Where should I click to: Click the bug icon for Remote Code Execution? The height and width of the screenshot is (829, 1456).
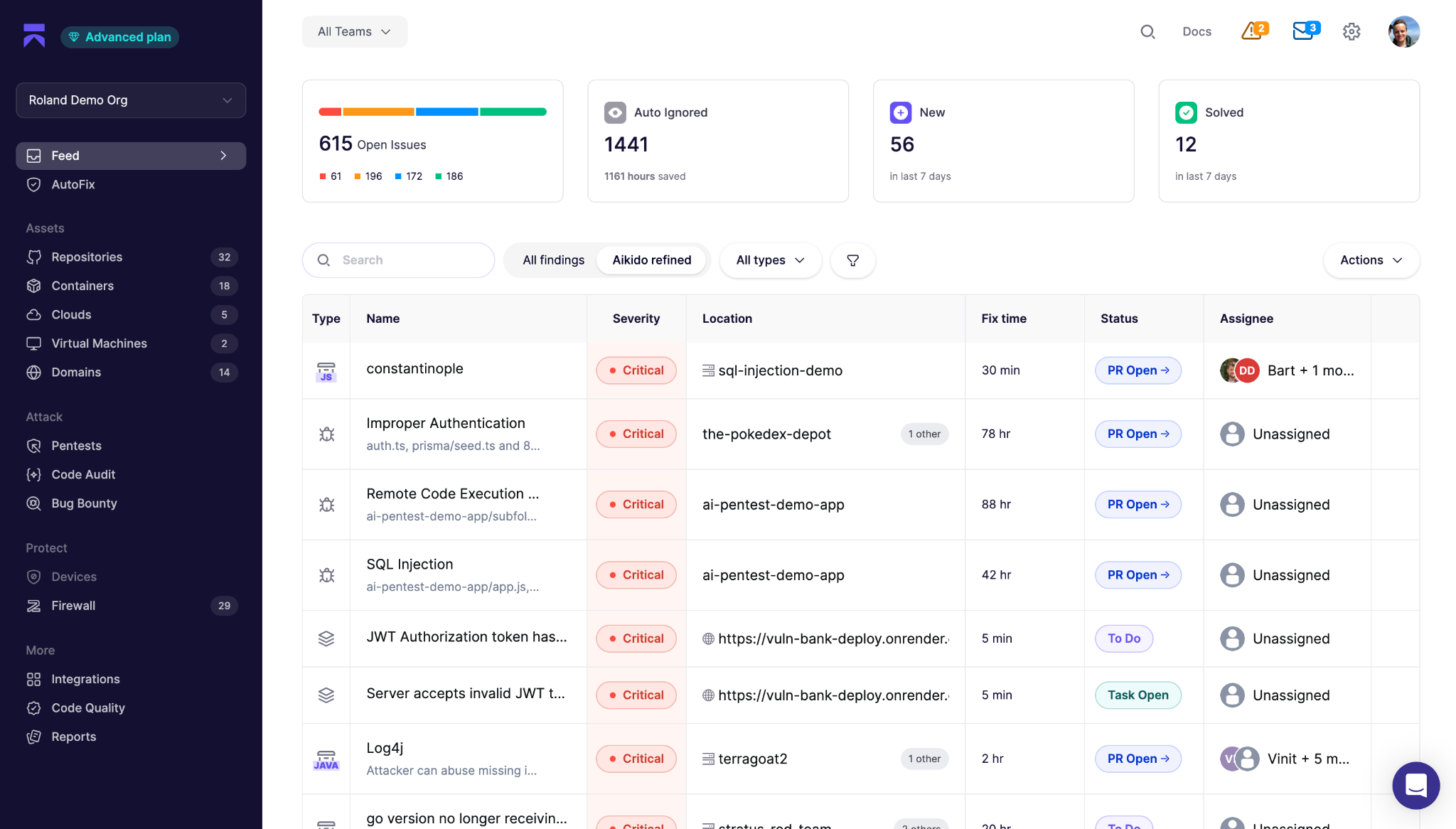click(x=326, y=504)
